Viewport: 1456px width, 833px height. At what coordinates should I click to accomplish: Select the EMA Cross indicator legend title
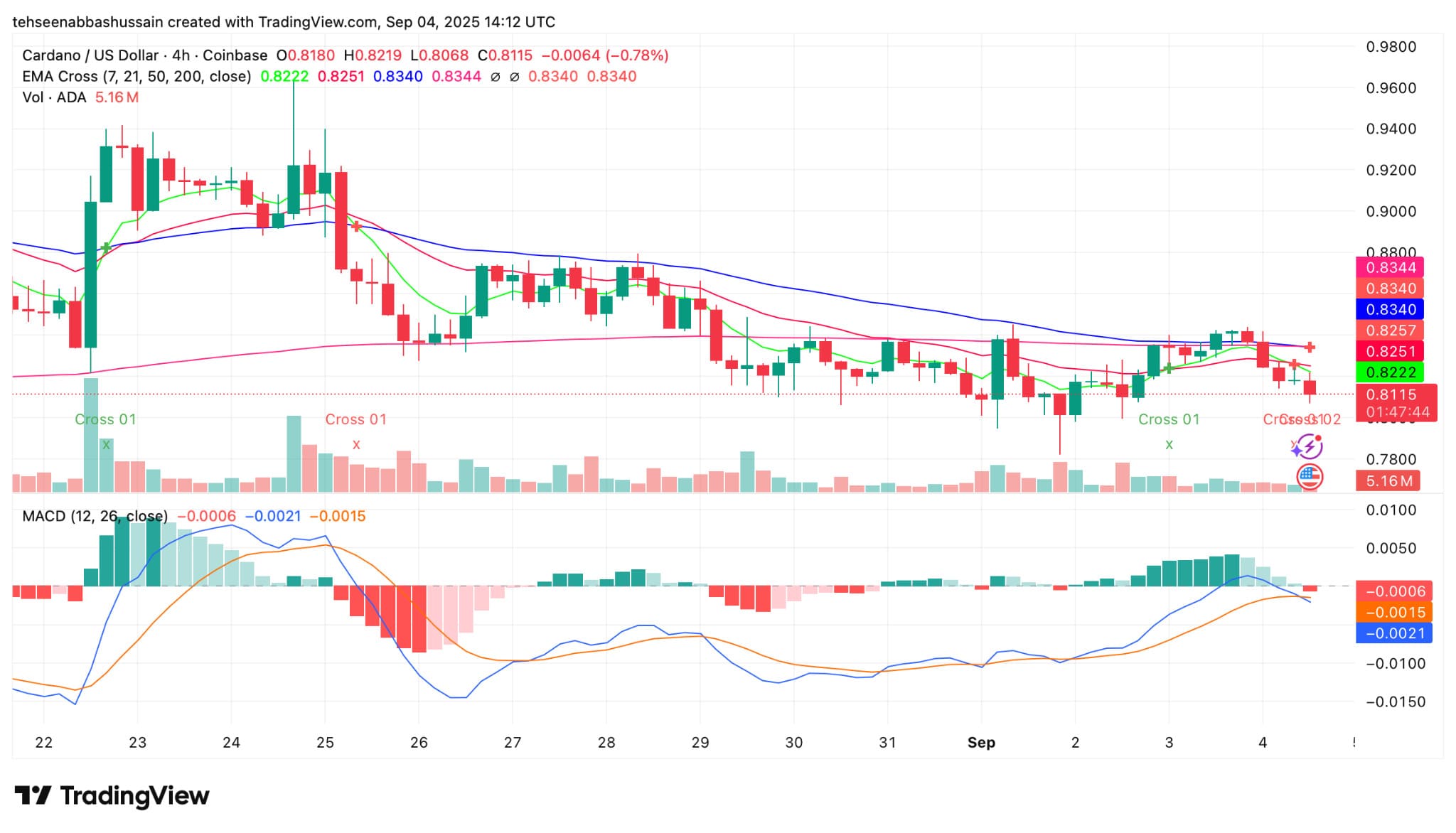136,77
